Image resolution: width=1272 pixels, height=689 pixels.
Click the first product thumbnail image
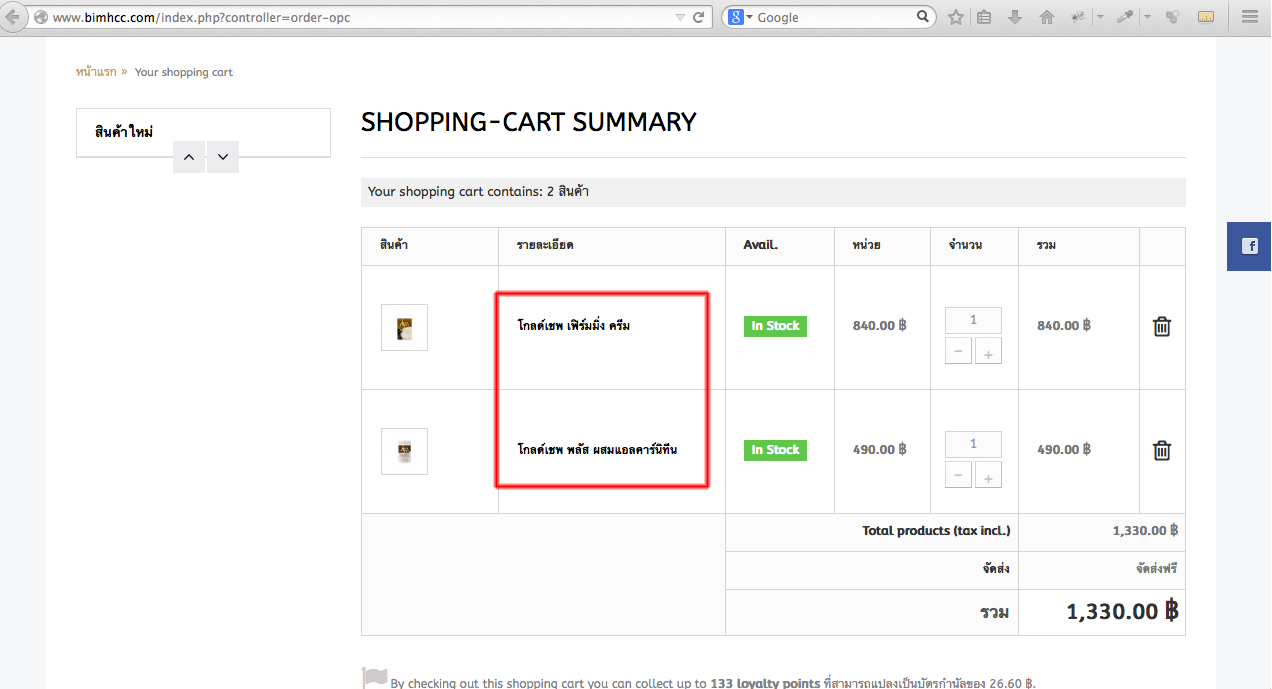[x=404, y=328]
